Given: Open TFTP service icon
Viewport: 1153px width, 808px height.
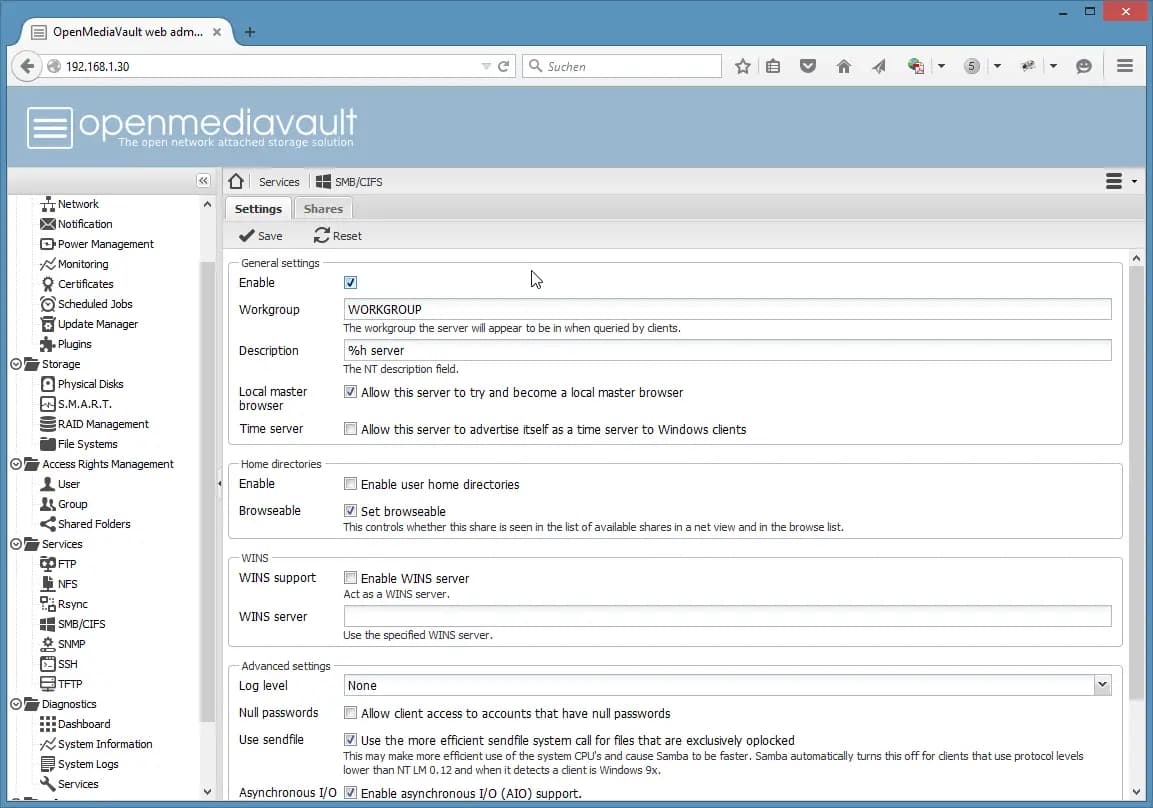Looking at the screenshot, I should click(x=48, y=684).
